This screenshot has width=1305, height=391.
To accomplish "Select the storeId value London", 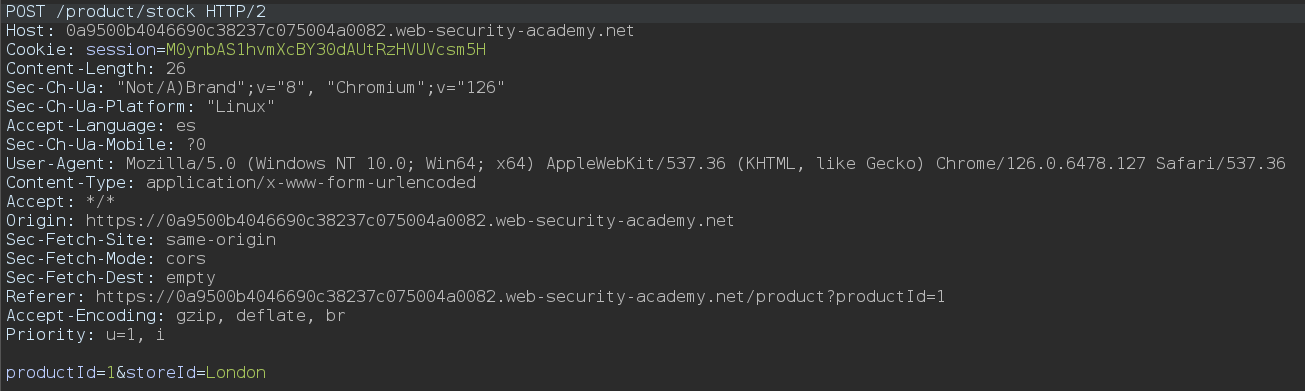I will (x=235, y=373).
